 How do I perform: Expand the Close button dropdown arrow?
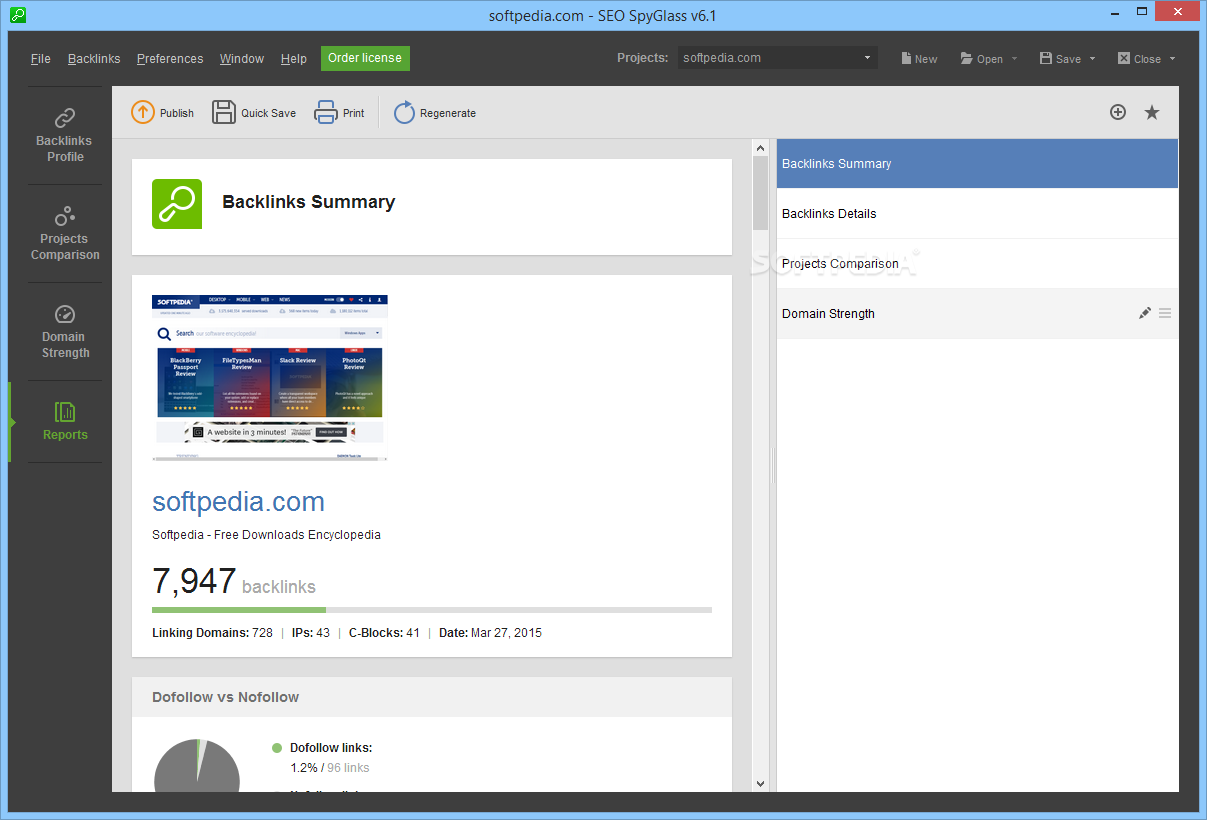[x=1172, y=59]
